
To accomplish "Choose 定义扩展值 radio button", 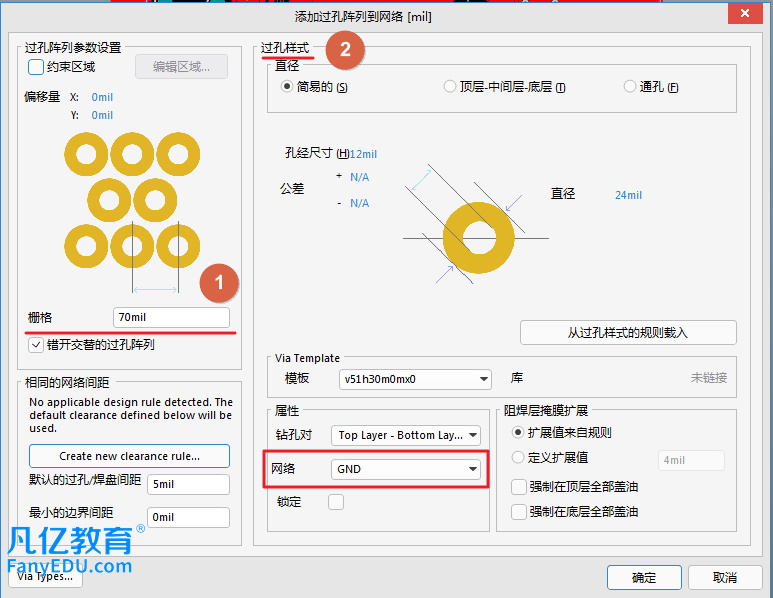I will 518,457.
